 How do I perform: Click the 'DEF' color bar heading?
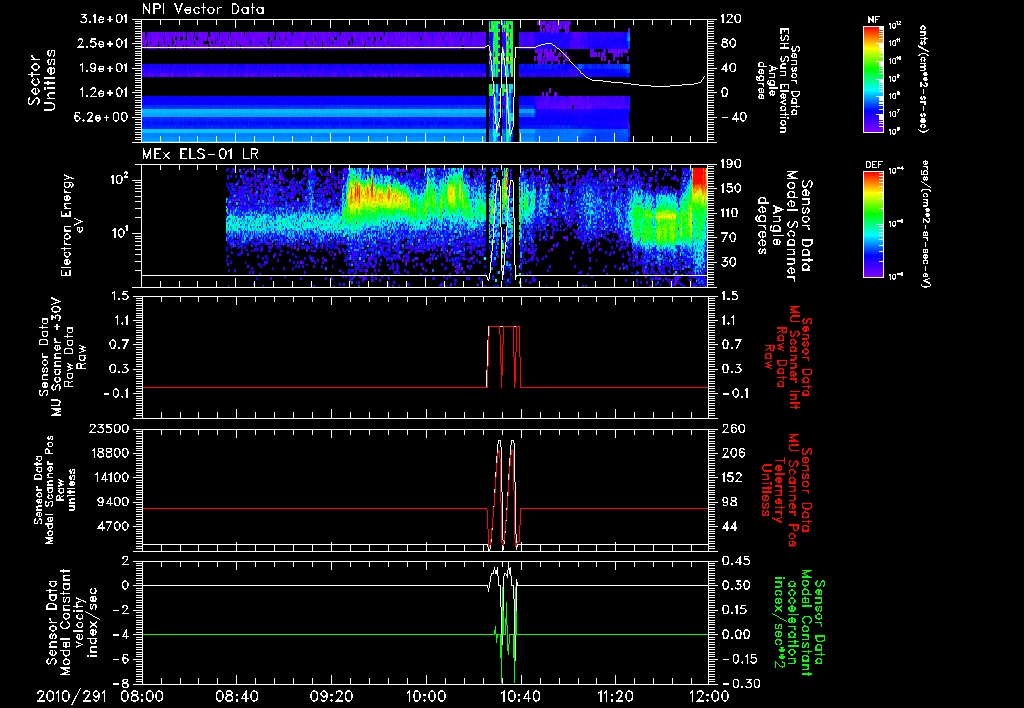point(874,165)
